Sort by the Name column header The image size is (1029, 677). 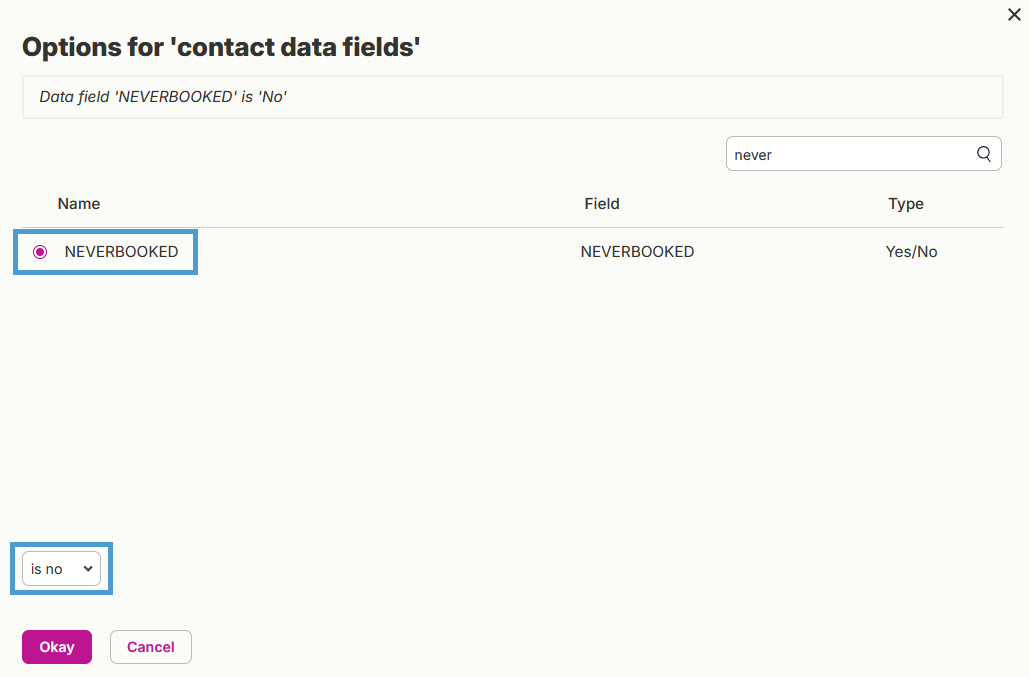click(79, 204)
